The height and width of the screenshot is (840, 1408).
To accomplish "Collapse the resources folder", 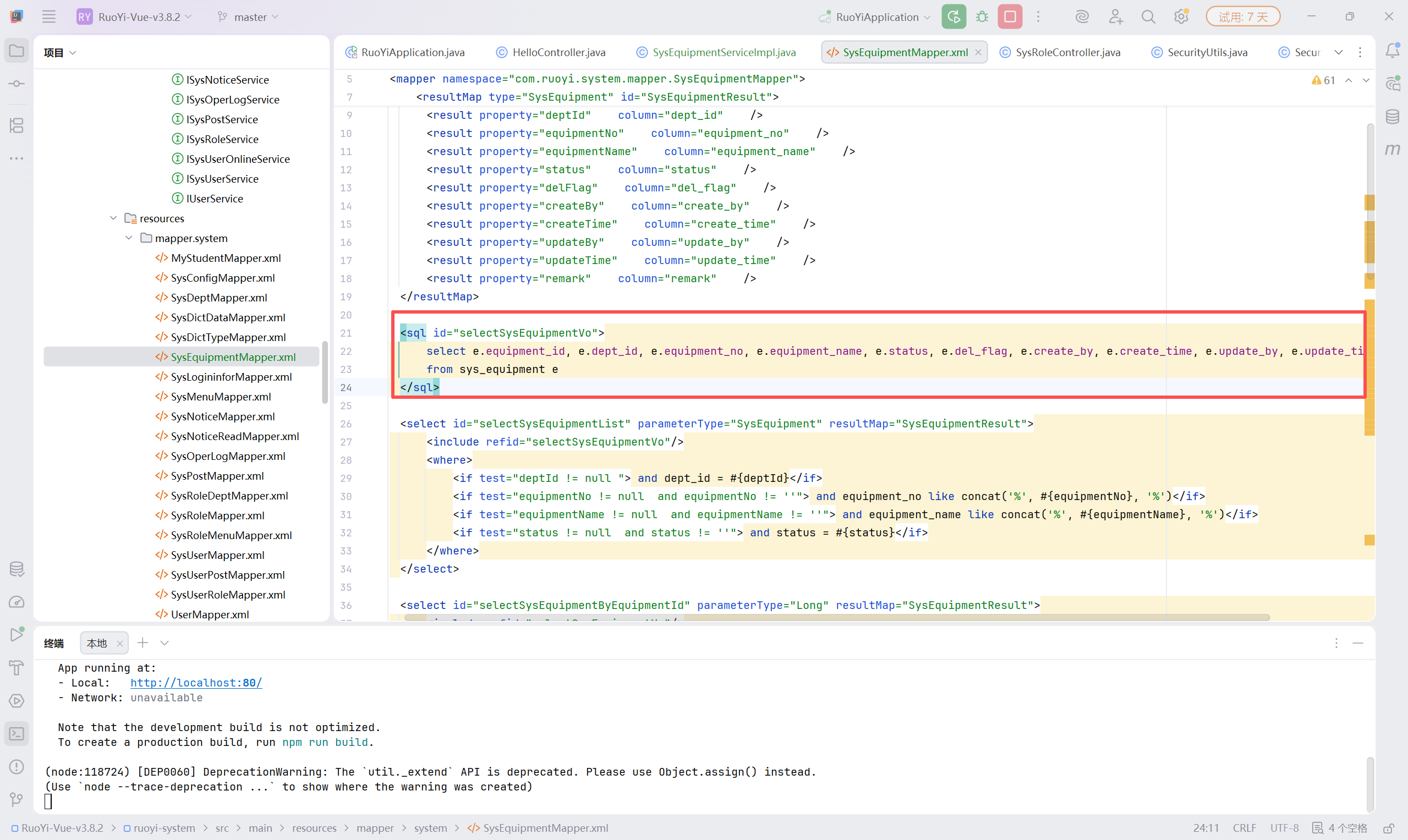I will (x=113, y=218).
